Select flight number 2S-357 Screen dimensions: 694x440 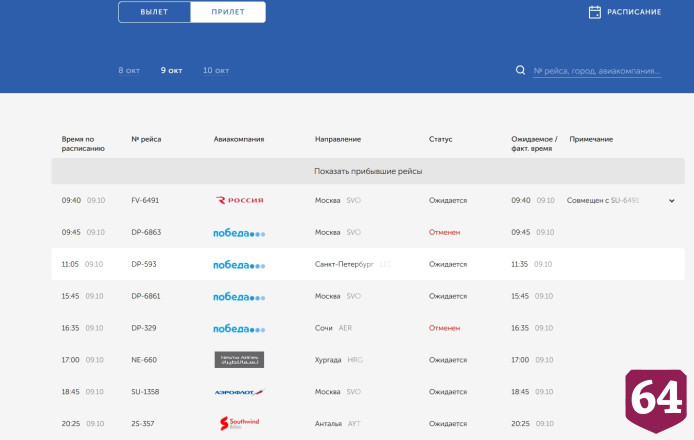(143, 423)
